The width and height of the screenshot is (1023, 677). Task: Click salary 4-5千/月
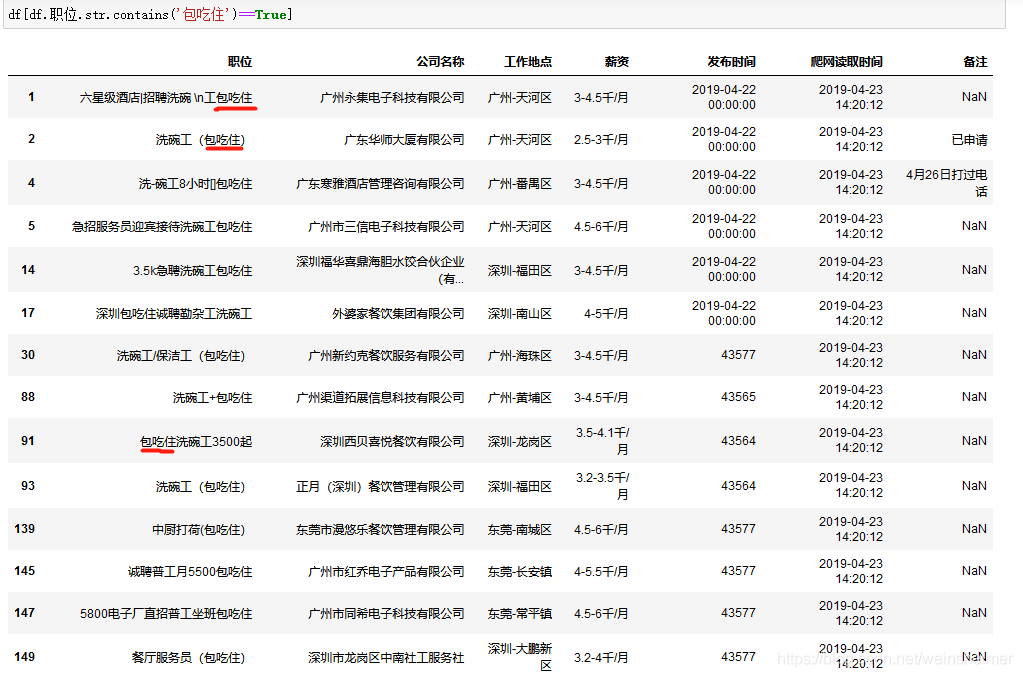(606, 314)
